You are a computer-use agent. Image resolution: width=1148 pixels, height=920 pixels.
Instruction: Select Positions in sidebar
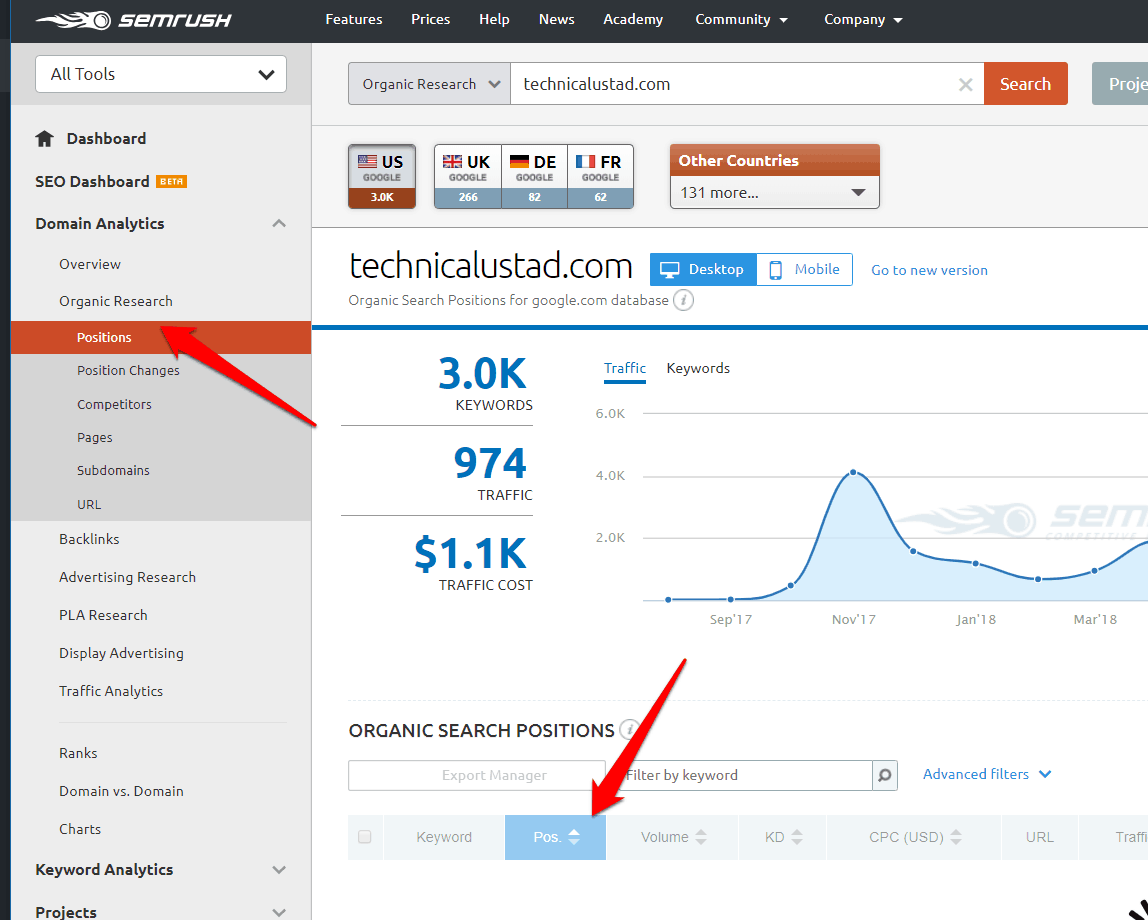tap(161, 337)
